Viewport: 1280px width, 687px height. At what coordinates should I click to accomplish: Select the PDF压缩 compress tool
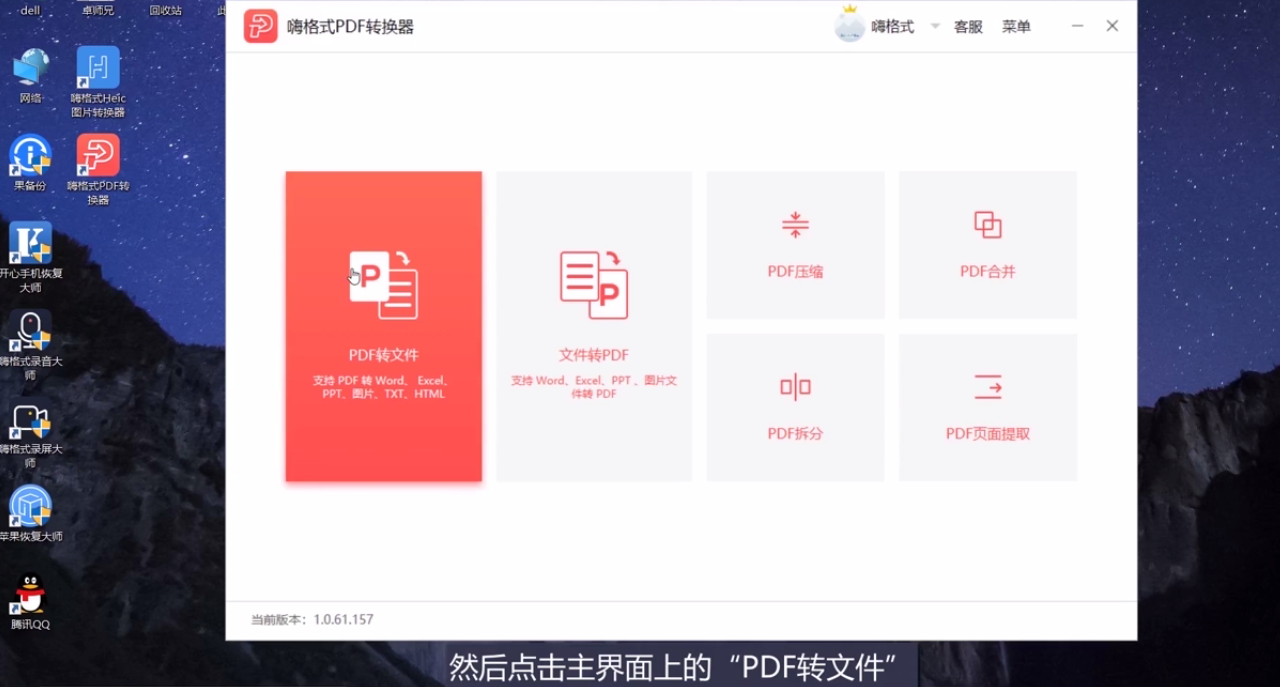point(796,245)
